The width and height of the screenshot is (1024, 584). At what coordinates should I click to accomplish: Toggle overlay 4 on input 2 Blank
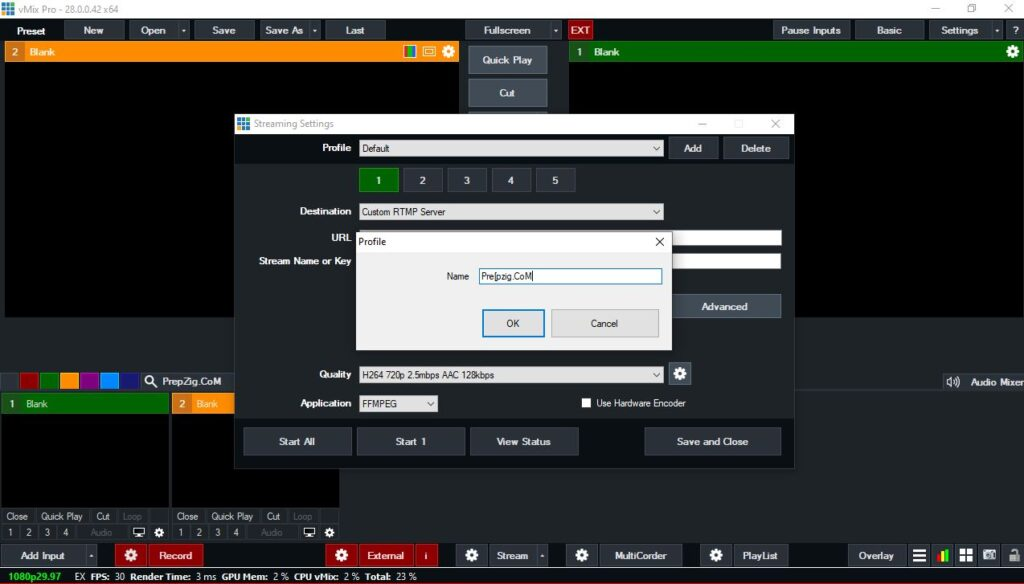(236, 532)
